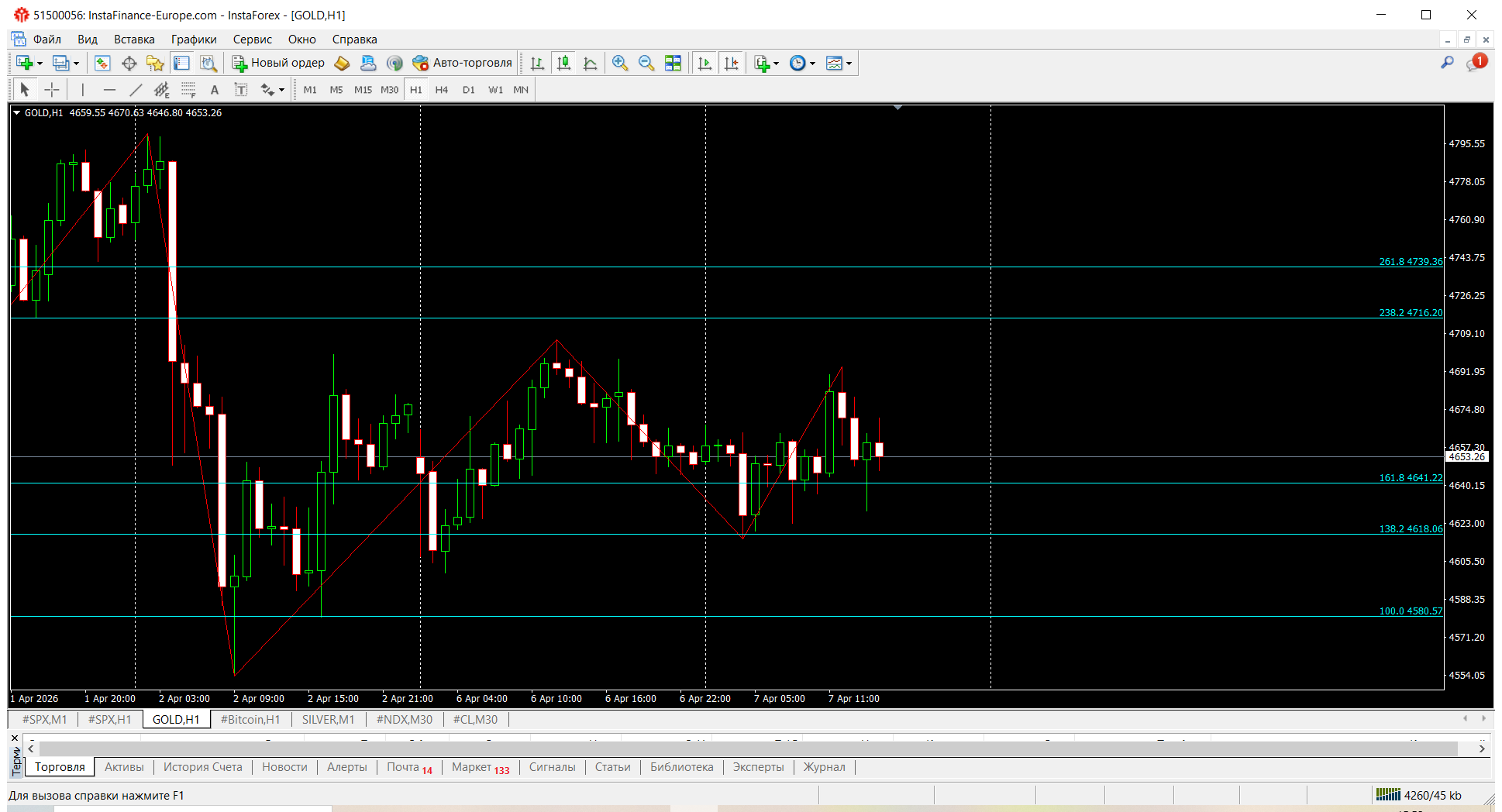
Task: Toggle the Terminal panel icon
Action: 181,64
